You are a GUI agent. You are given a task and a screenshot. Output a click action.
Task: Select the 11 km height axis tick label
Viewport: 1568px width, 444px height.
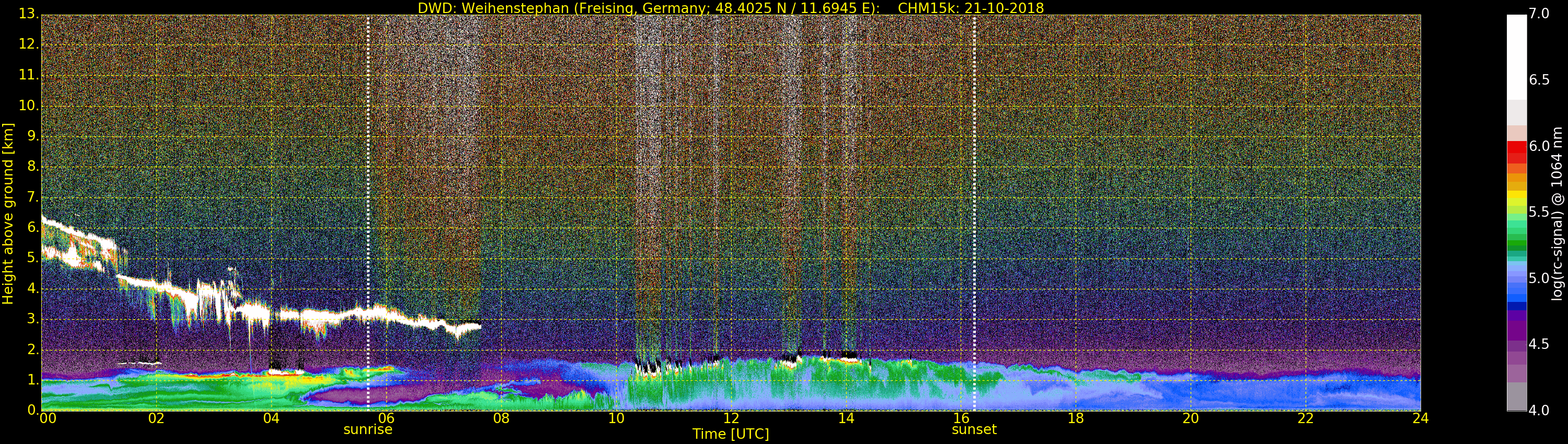[x=28, y=75]
